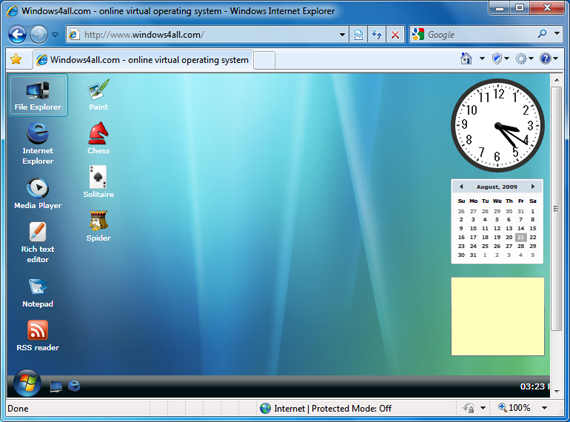Click the Help question mark icon
570x422 pixels.
click(x=546, y=58)
